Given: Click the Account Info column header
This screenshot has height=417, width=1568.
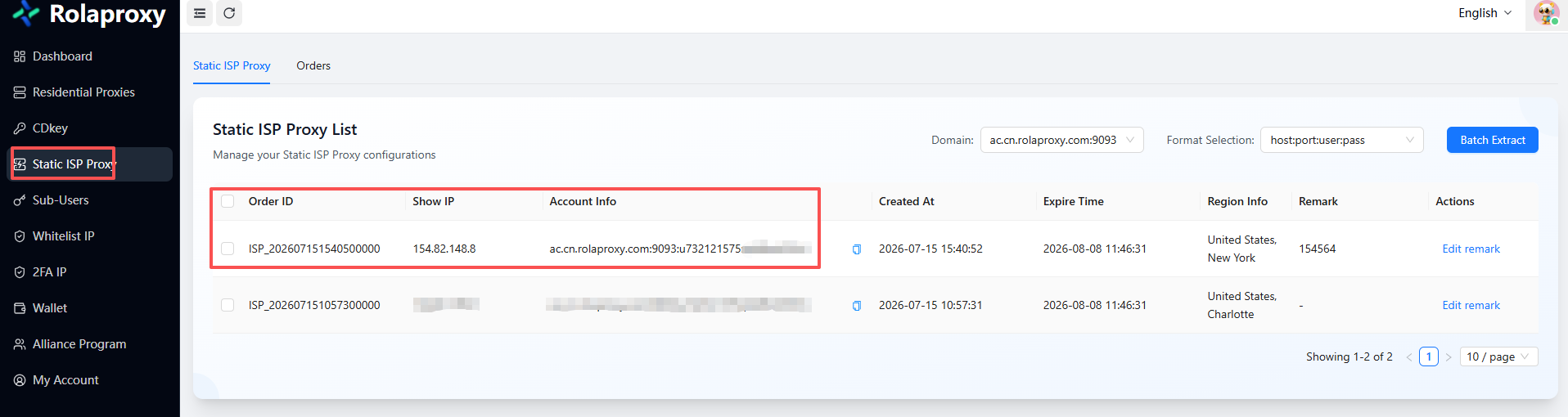Looking at the screenshot, I should (x=583, y=201).
